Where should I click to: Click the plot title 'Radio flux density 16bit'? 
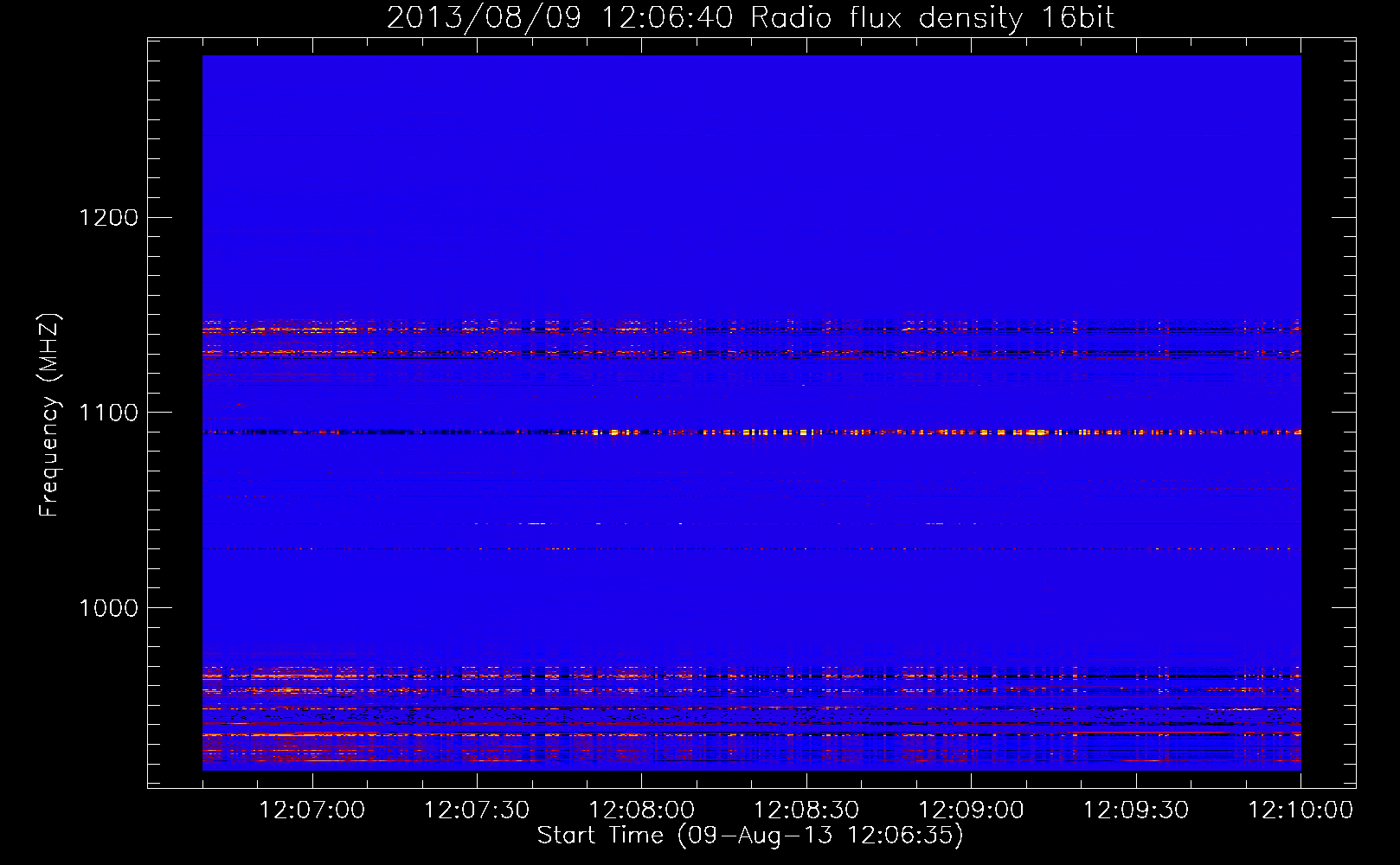932,18
